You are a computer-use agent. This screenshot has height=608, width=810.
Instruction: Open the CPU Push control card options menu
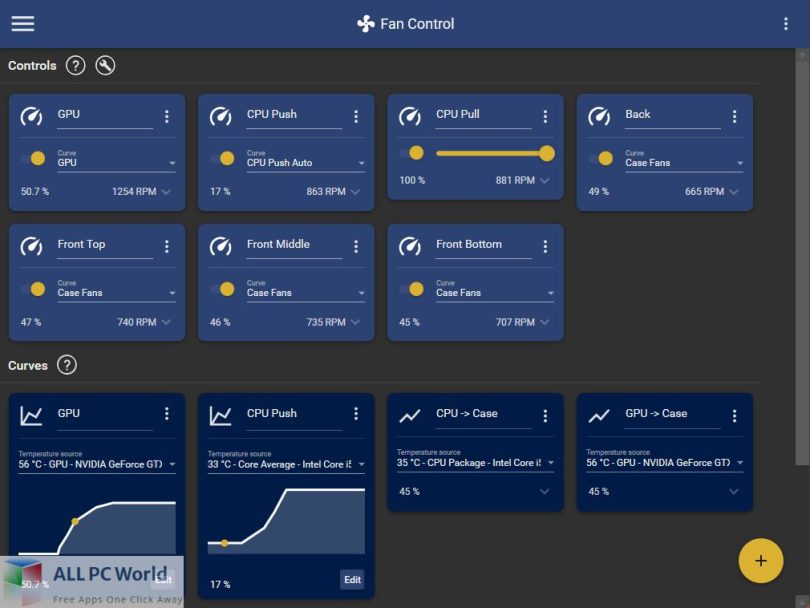tap(356, 116)
